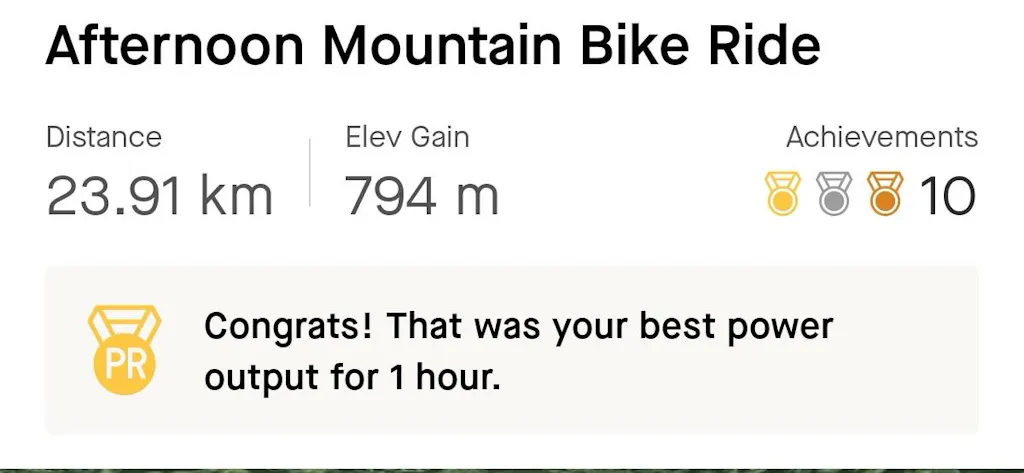Click the "km" unit beside the distance
1024x473 pixels.
[237, 197]
